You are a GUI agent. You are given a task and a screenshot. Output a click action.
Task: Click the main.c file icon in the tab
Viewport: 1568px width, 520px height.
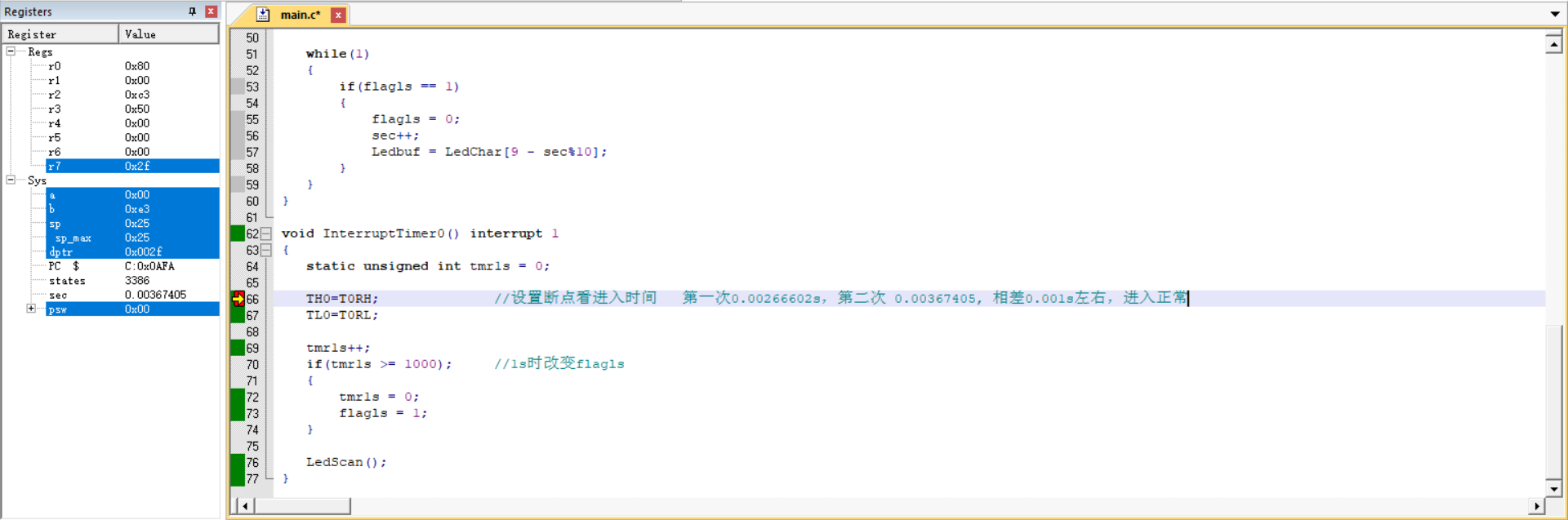click(x=263, y=15)
